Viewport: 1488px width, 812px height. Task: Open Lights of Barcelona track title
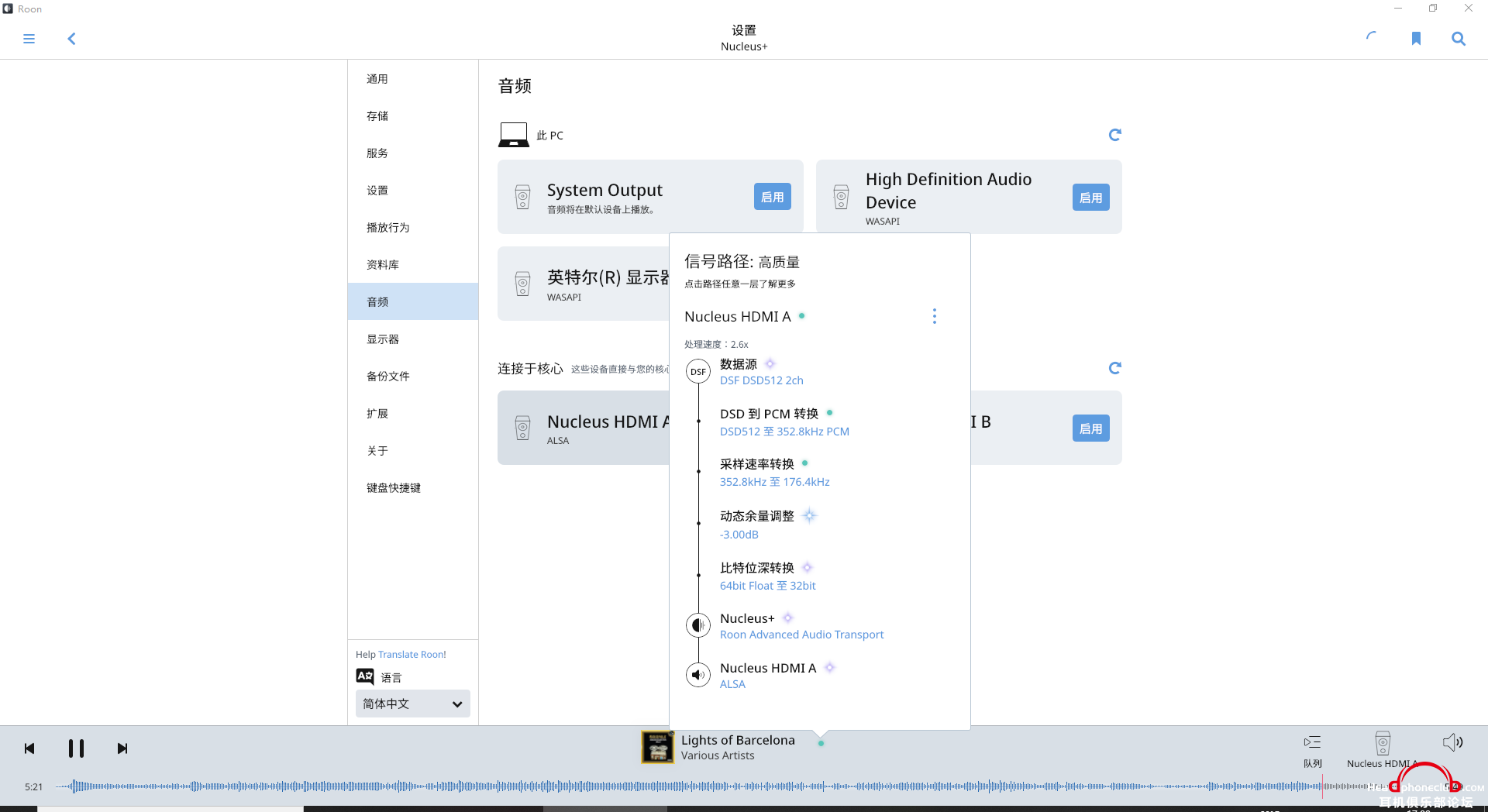(738, 740)
